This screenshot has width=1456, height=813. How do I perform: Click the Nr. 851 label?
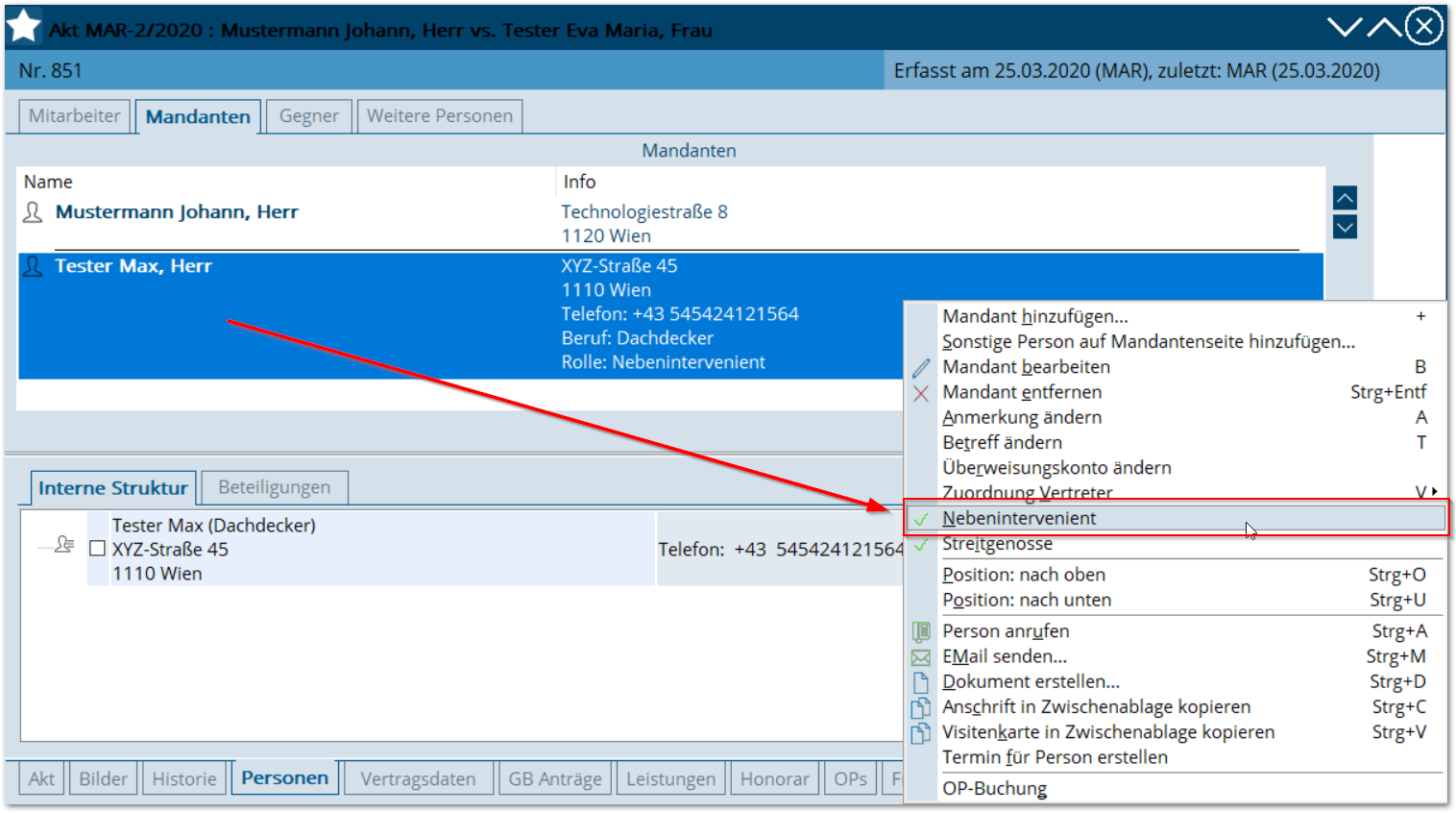click(x=51, y=70)
